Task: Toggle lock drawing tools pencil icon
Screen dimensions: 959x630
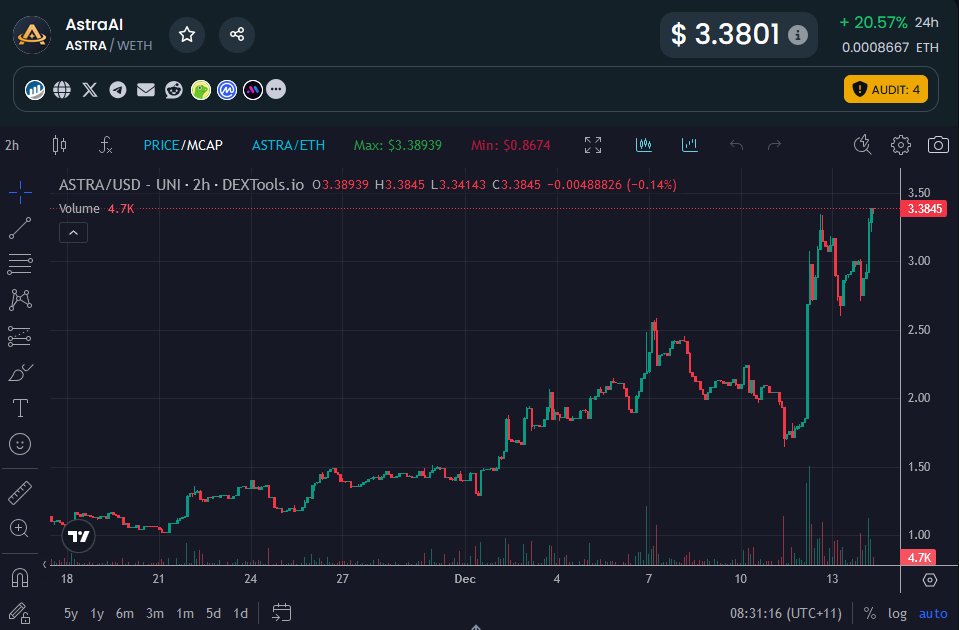Action: [x=20, y=613]
